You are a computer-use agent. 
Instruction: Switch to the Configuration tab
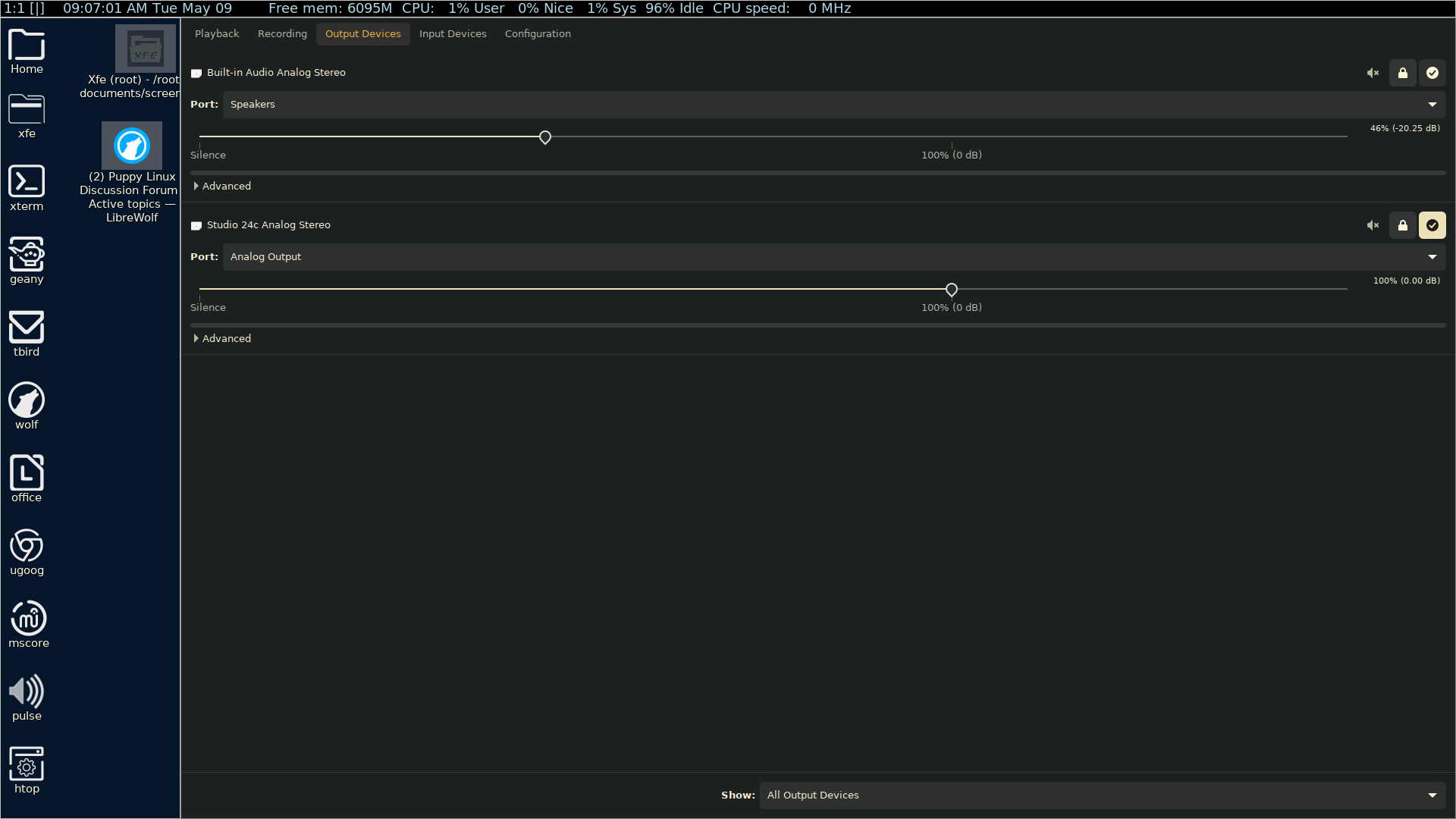[x=538, y=34]
